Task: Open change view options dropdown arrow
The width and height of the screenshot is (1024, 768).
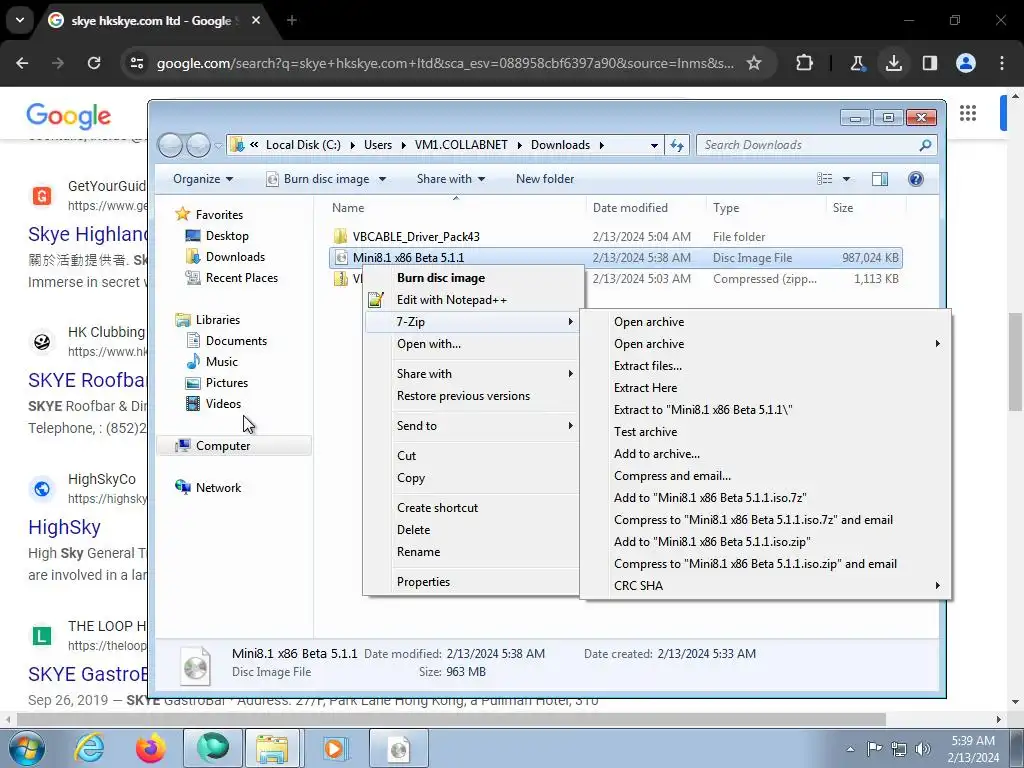Action: pyautogui.click(x=846, y=179)
